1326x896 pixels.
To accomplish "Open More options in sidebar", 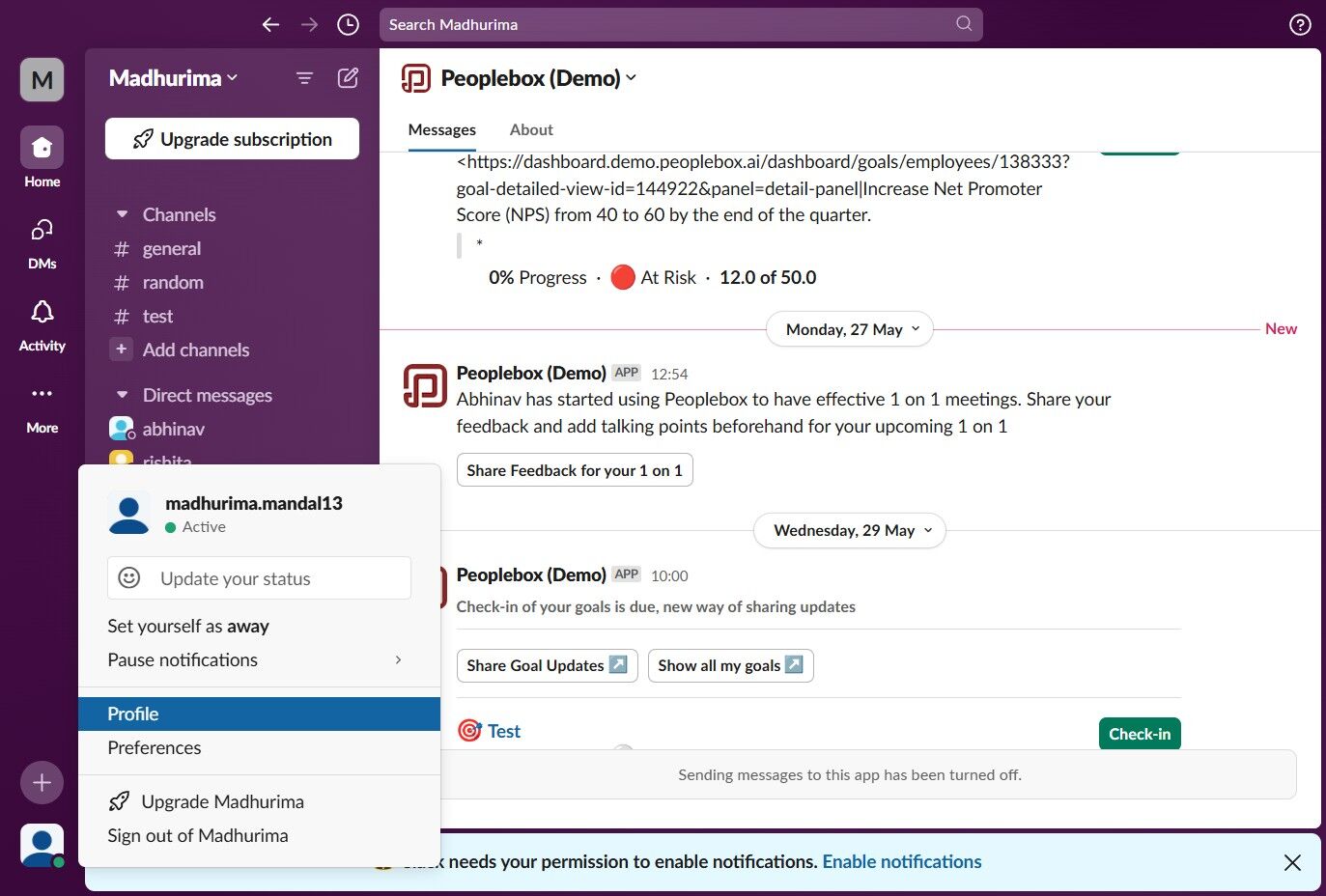I will [42, 407].
